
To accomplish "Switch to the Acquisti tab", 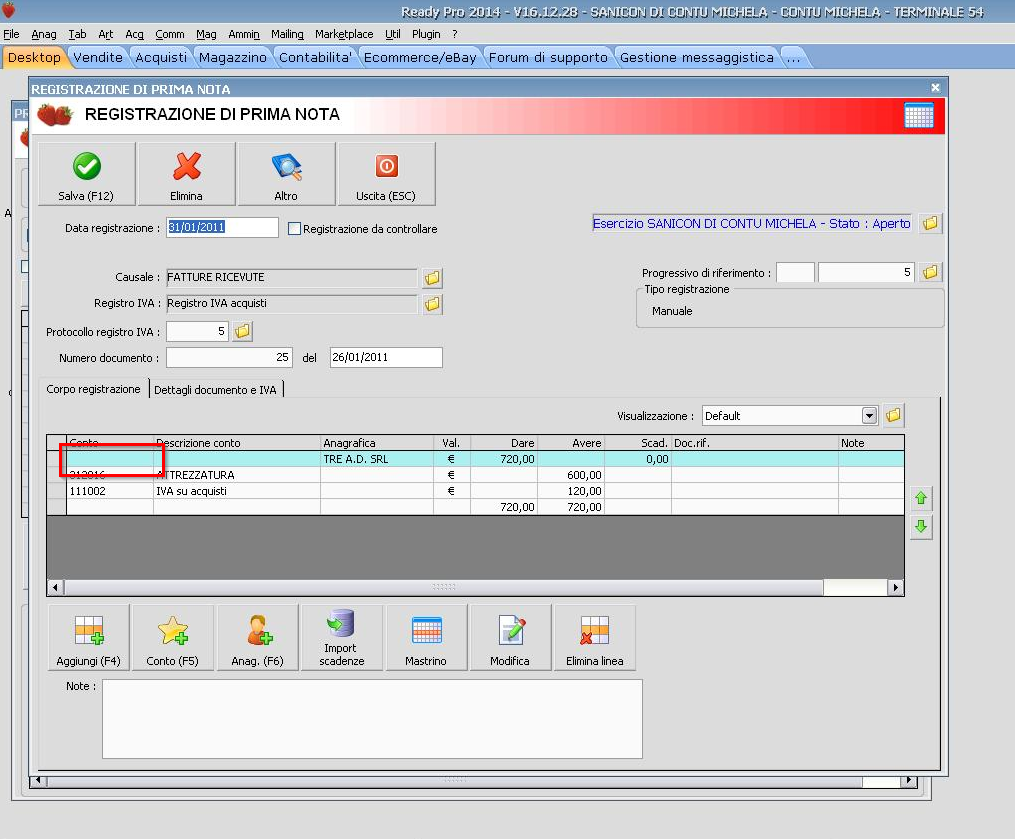I will [161, 58].
